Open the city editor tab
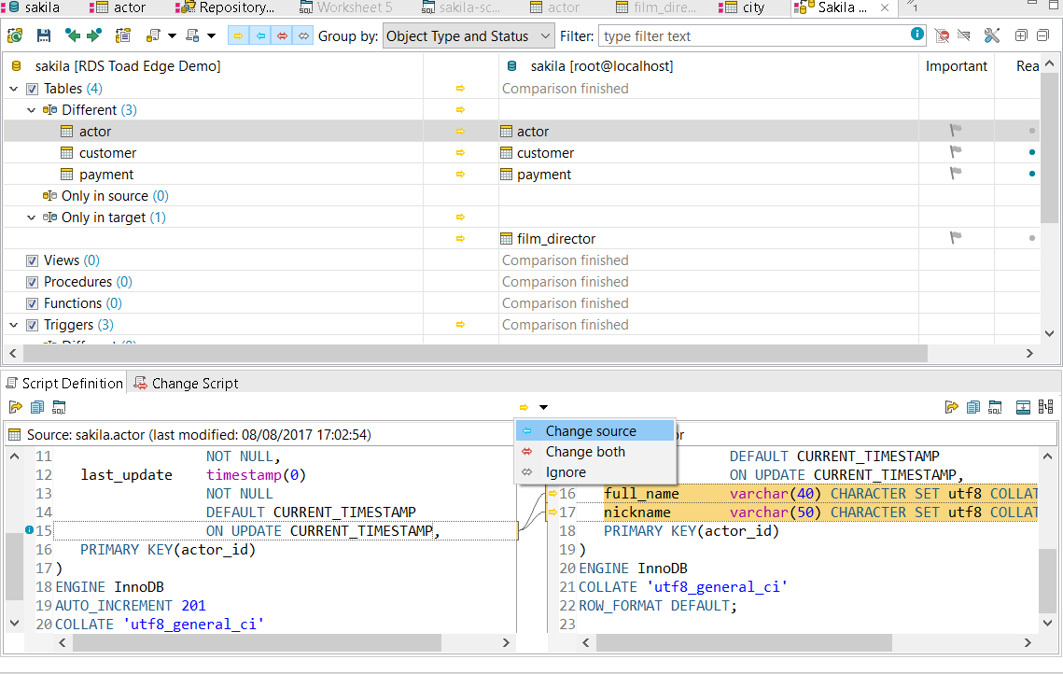Viewport: 1063px width, 674px height. point(742,8)
